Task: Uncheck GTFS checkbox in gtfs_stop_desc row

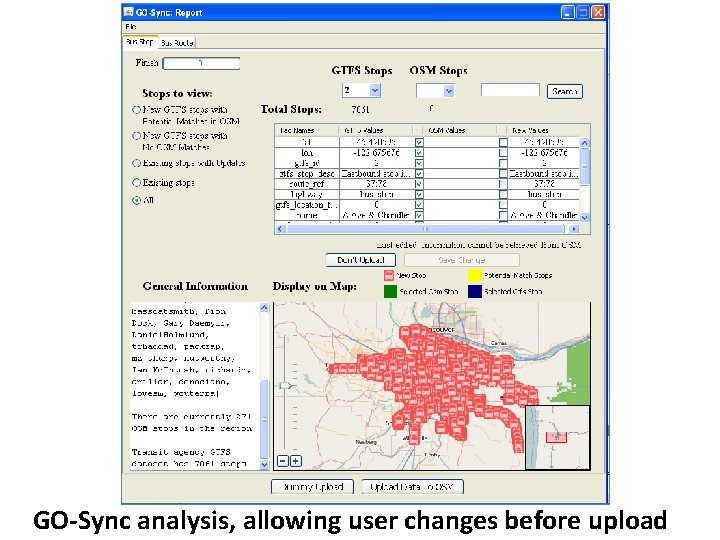Action: coord(419,174)
